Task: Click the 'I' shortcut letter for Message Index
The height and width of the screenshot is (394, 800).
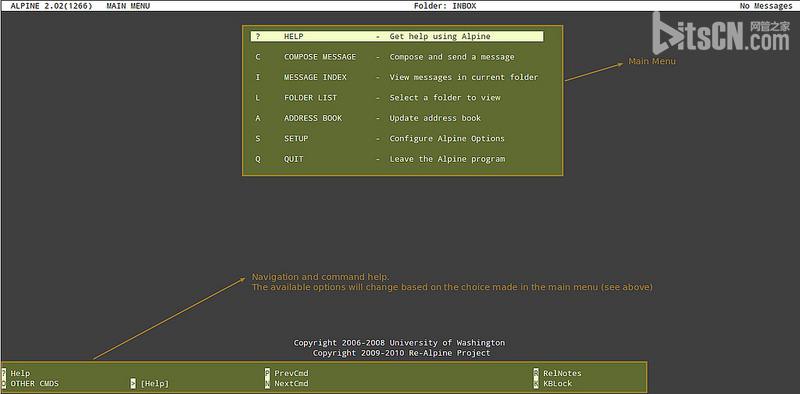Action: click(258, 77)
